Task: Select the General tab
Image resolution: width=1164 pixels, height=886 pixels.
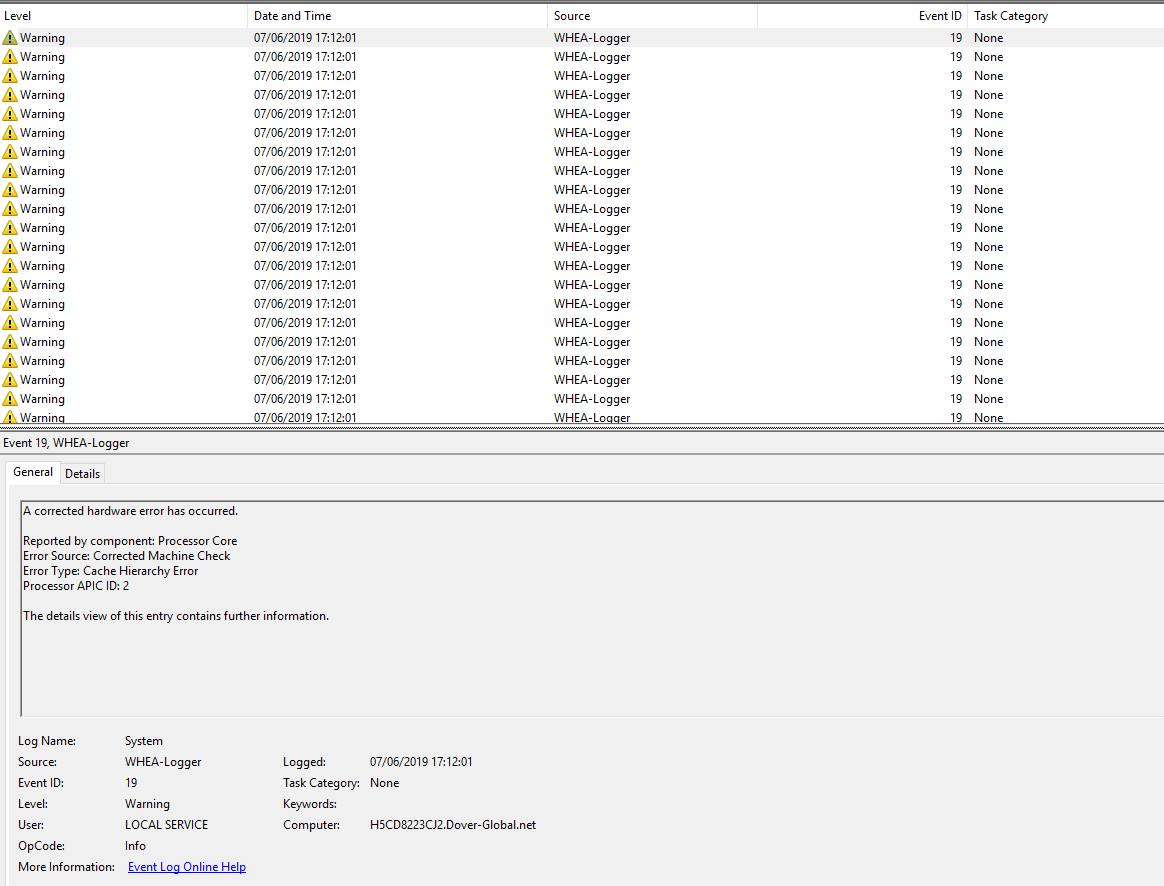Action: tap(32, 471)
